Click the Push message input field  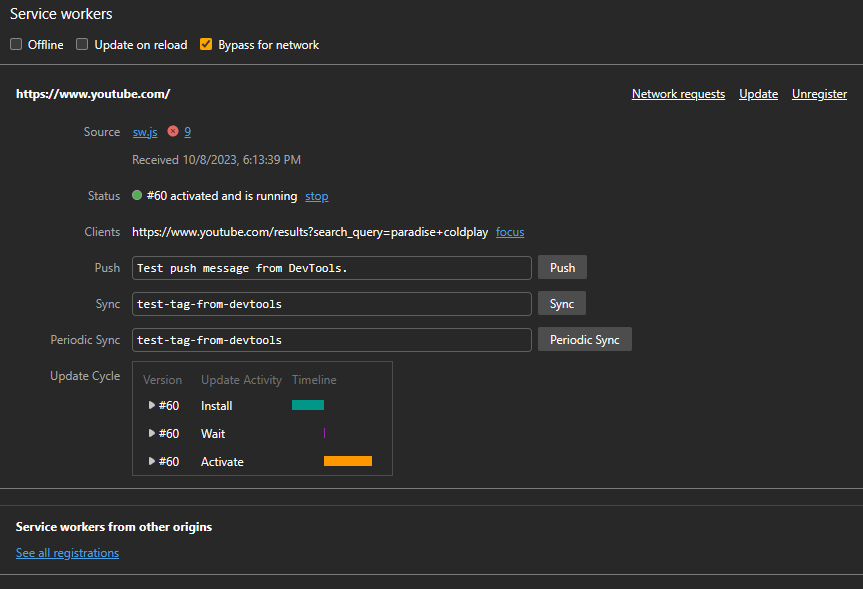(x=331, y=268)
